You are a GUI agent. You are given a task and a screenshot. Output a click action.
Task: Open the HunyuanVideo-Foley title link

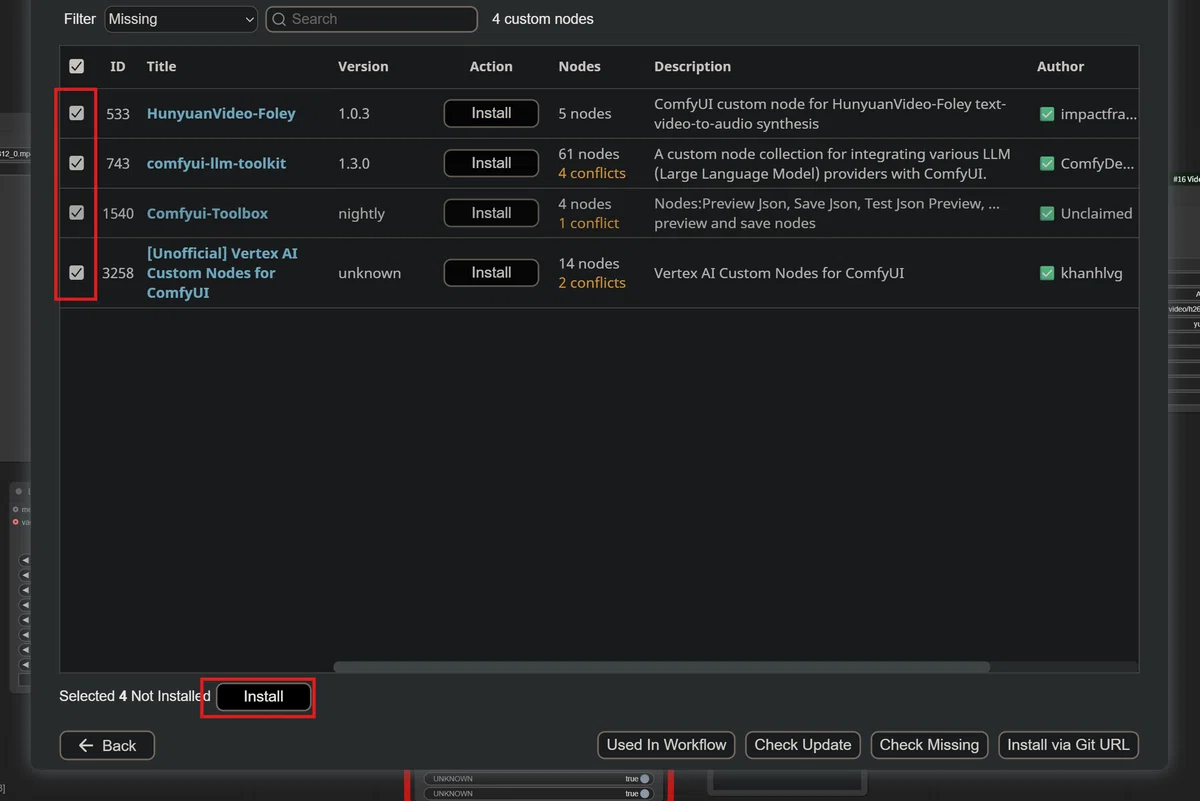tap(221, 114)
